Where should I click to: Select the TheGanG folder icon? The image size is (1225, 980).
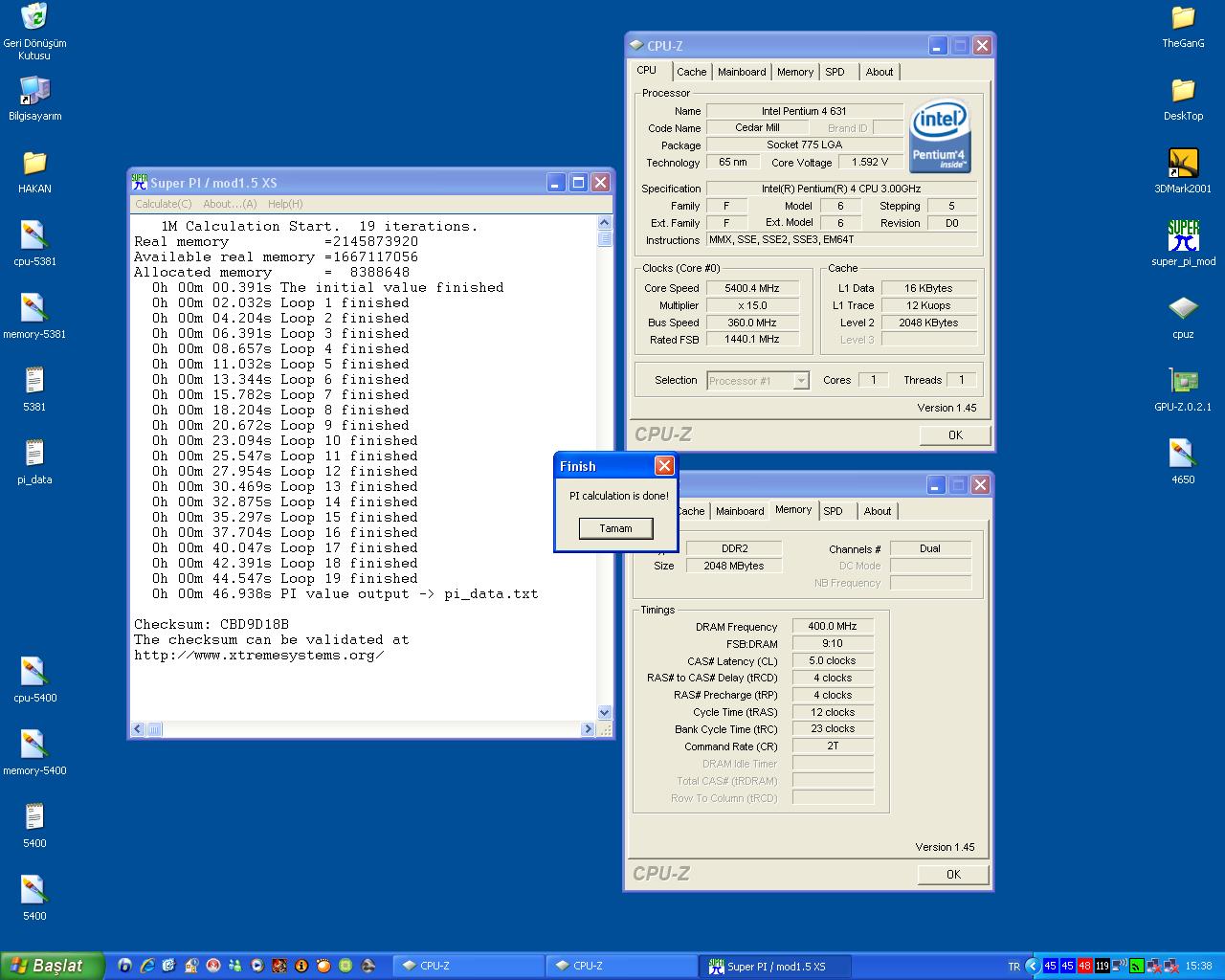1183,17
